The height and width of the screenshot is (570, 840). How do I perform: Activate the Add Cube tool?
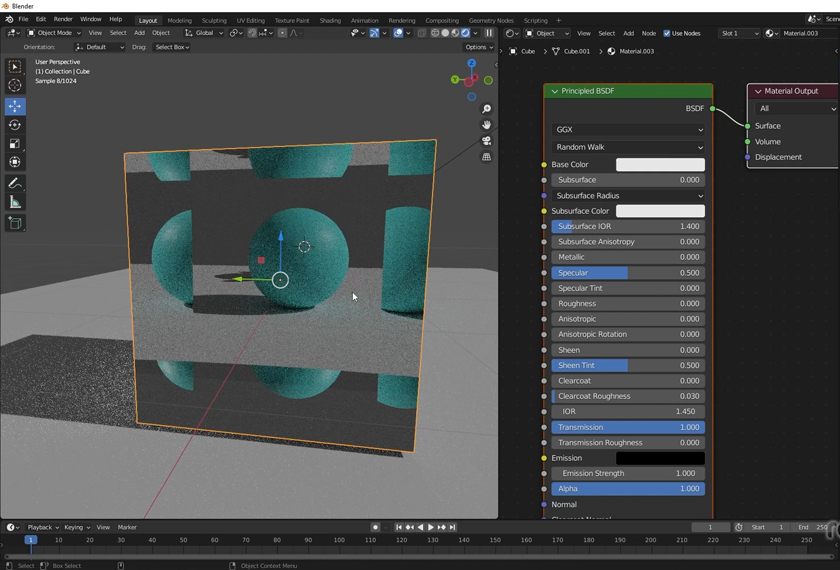[15, 223]
